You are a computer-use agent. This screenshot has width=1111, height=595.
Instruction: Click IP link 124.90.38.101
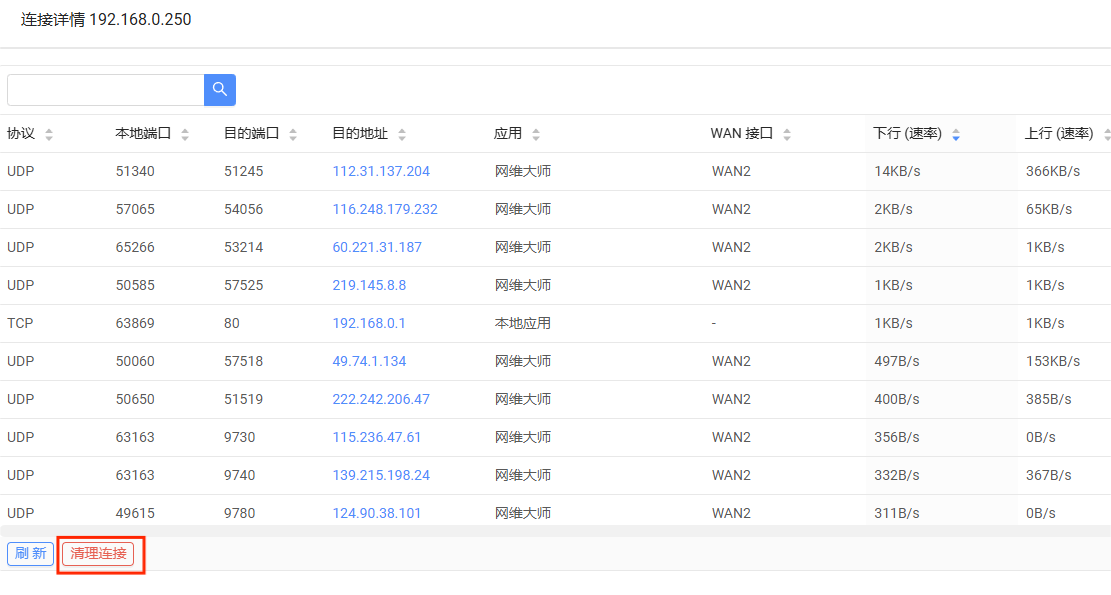tap(377, 513)
